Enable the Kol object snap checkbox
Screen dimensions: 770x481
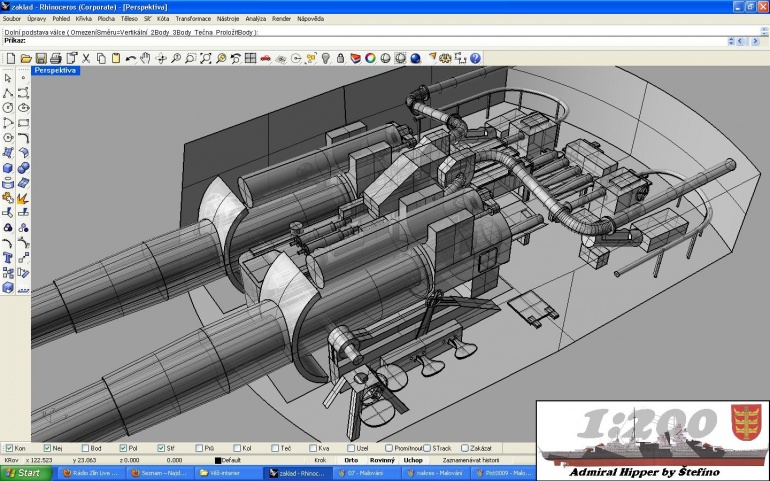(237, 448)
